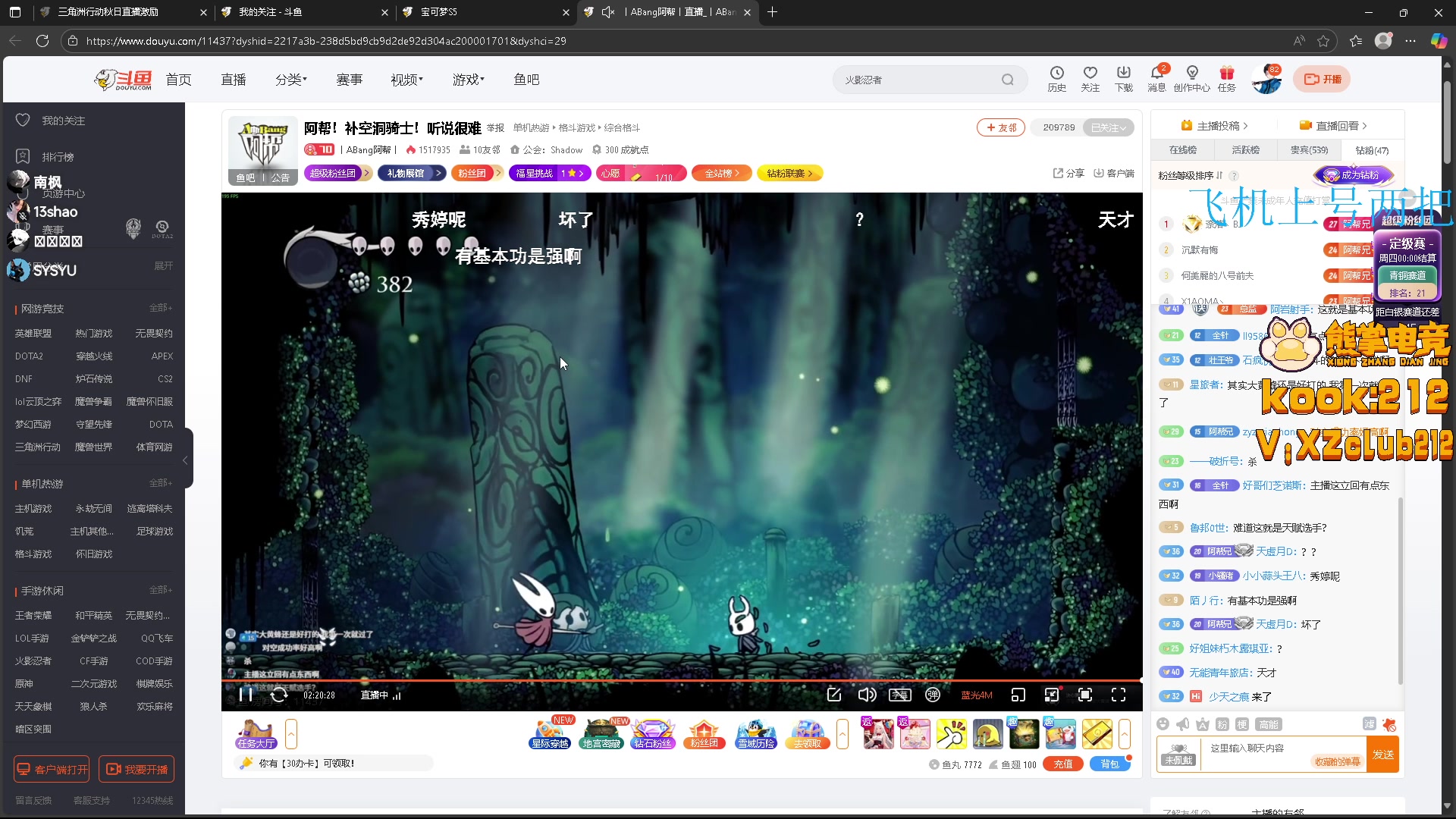Open the 历史 history clock icon
The height and width of the screenshot is (819, 1456).
(x=1056, y=79)
